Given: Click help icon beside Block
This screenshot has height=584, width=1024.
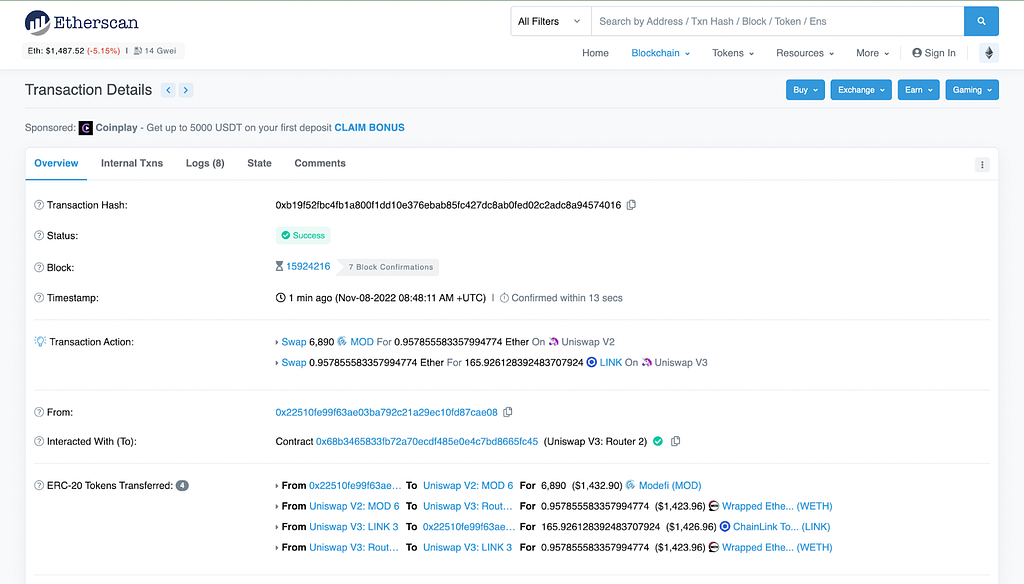Looking at the screenshot, I should (39, 268).
